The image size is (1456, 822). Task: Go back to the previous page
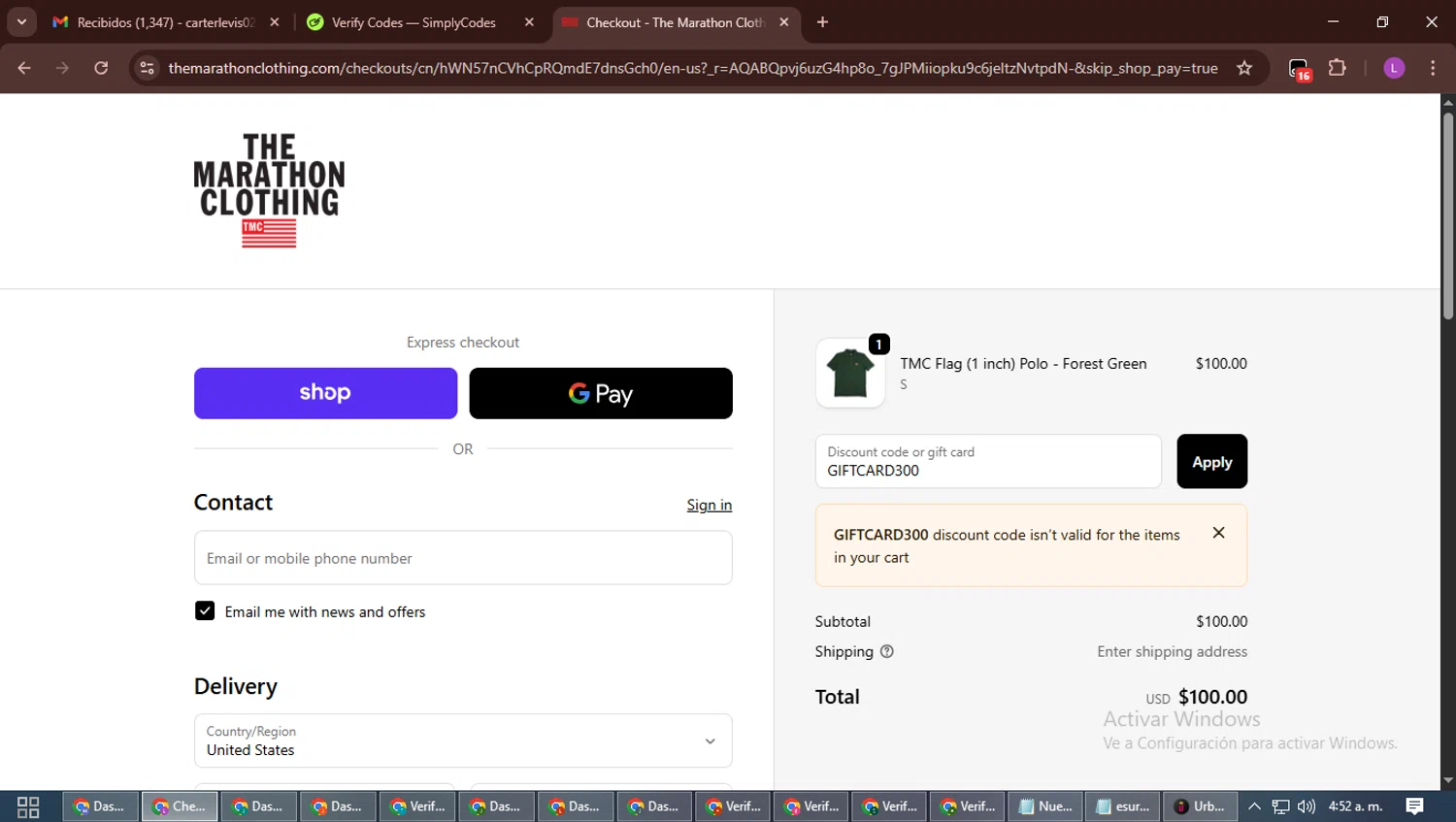24,68
